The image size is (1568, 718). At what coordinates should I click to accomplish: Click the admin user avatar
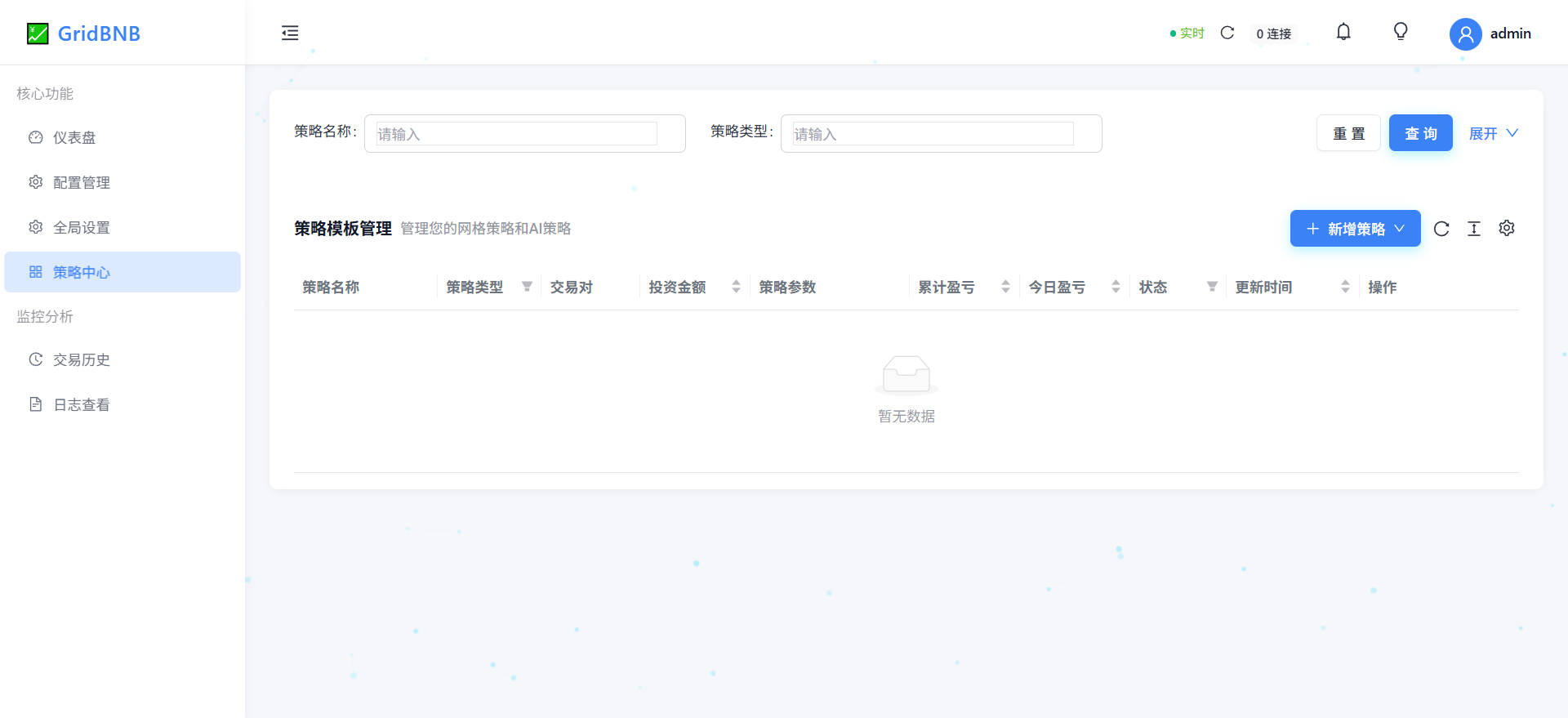pyautogui.click(x=1465, y=34)
